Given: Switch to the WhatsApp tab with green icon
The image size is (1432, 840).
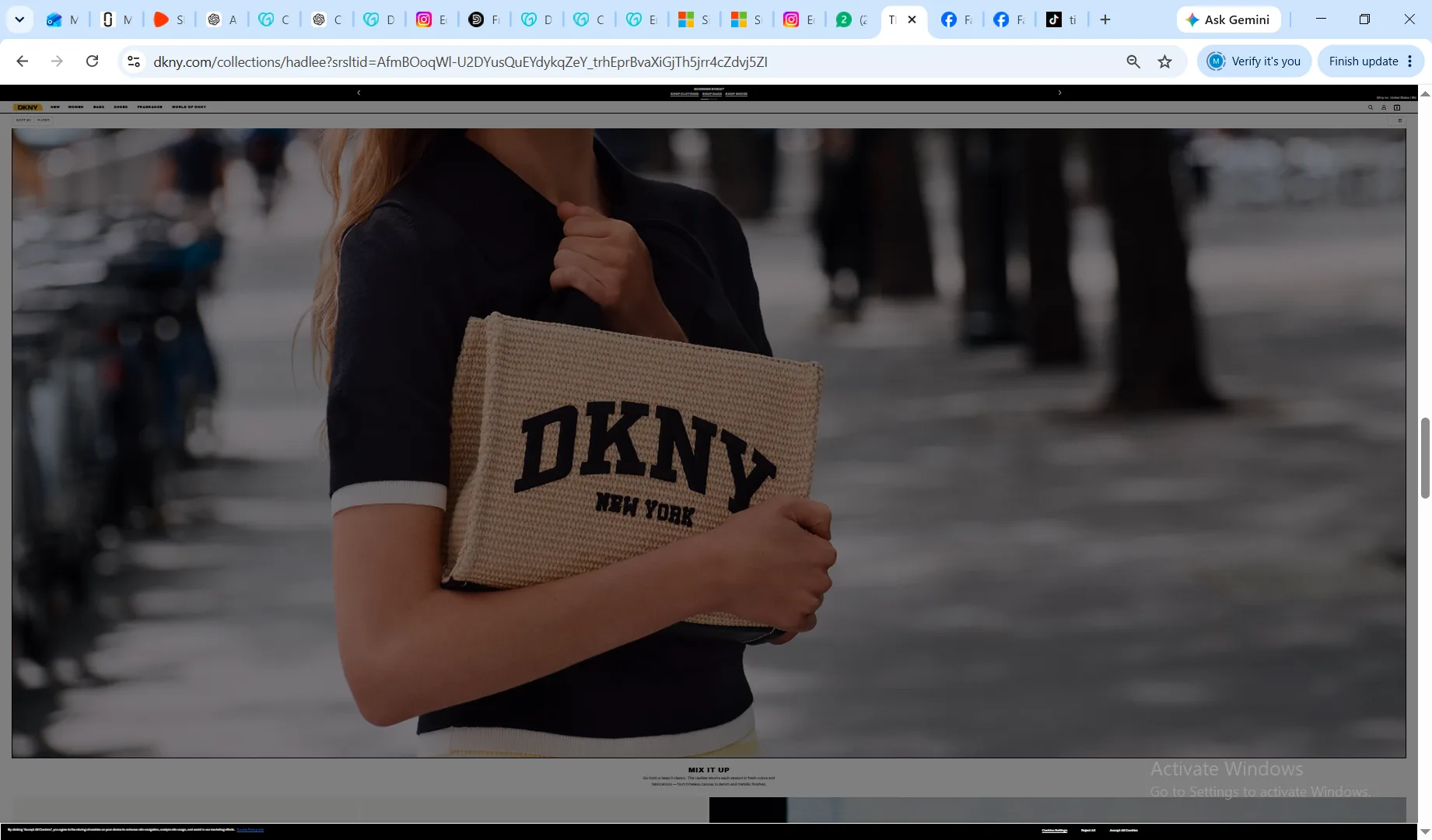Looking at the screenshot, I should 853,19.
